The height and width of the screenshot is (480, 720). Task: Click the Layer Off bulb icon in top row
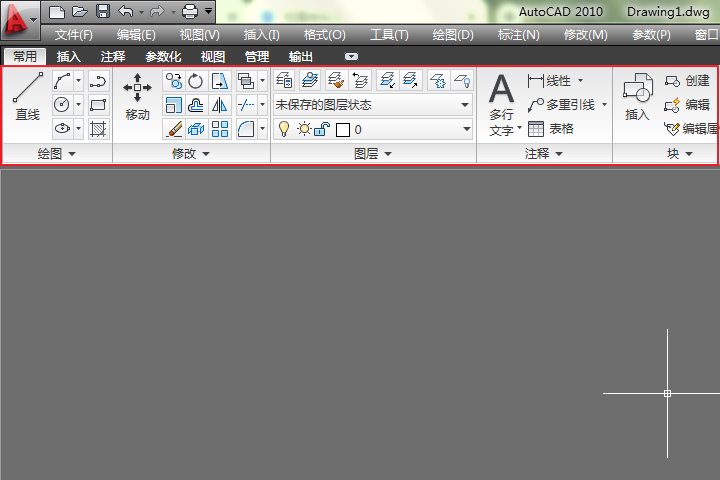462,80
